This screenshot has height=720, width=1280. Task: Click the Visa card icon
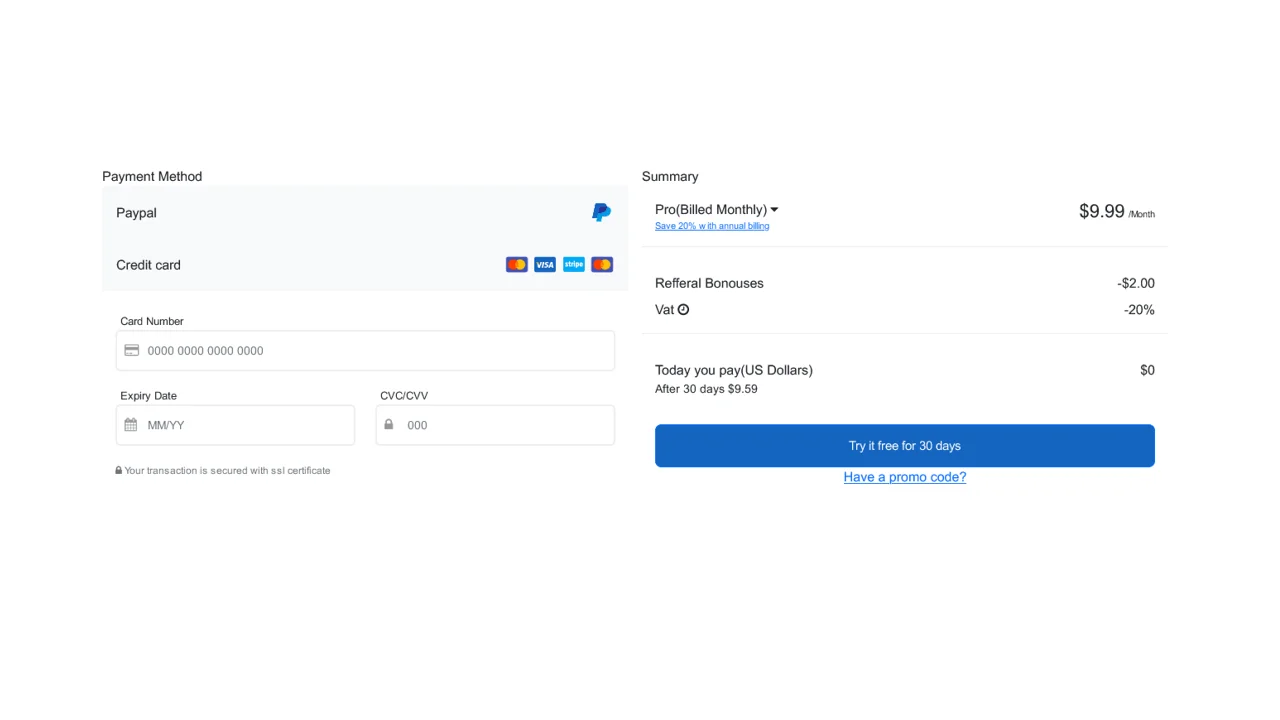[545, 265]
